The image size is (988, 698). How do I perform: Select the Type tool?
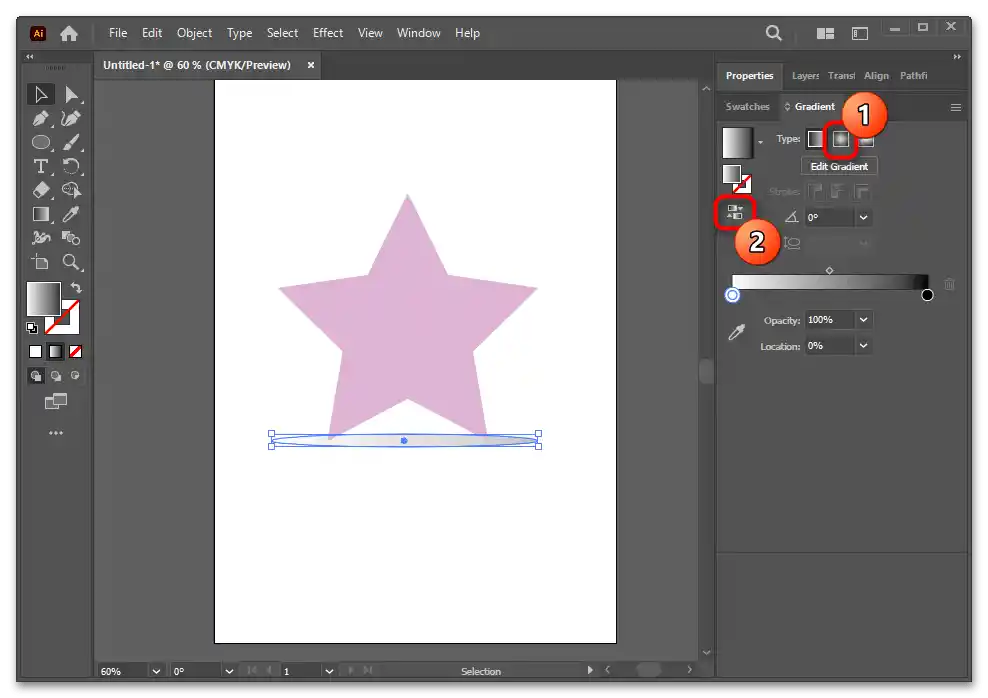click(x=41, y=166)
